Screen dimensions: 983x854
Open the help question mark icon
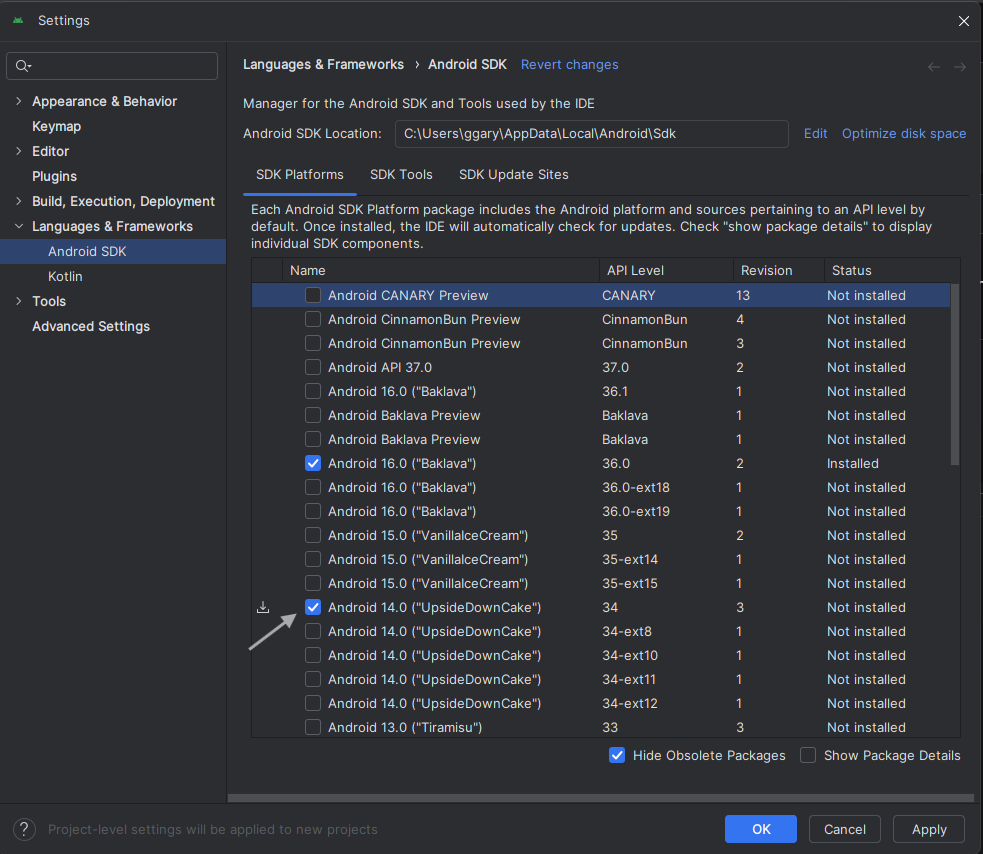point(24,829)
